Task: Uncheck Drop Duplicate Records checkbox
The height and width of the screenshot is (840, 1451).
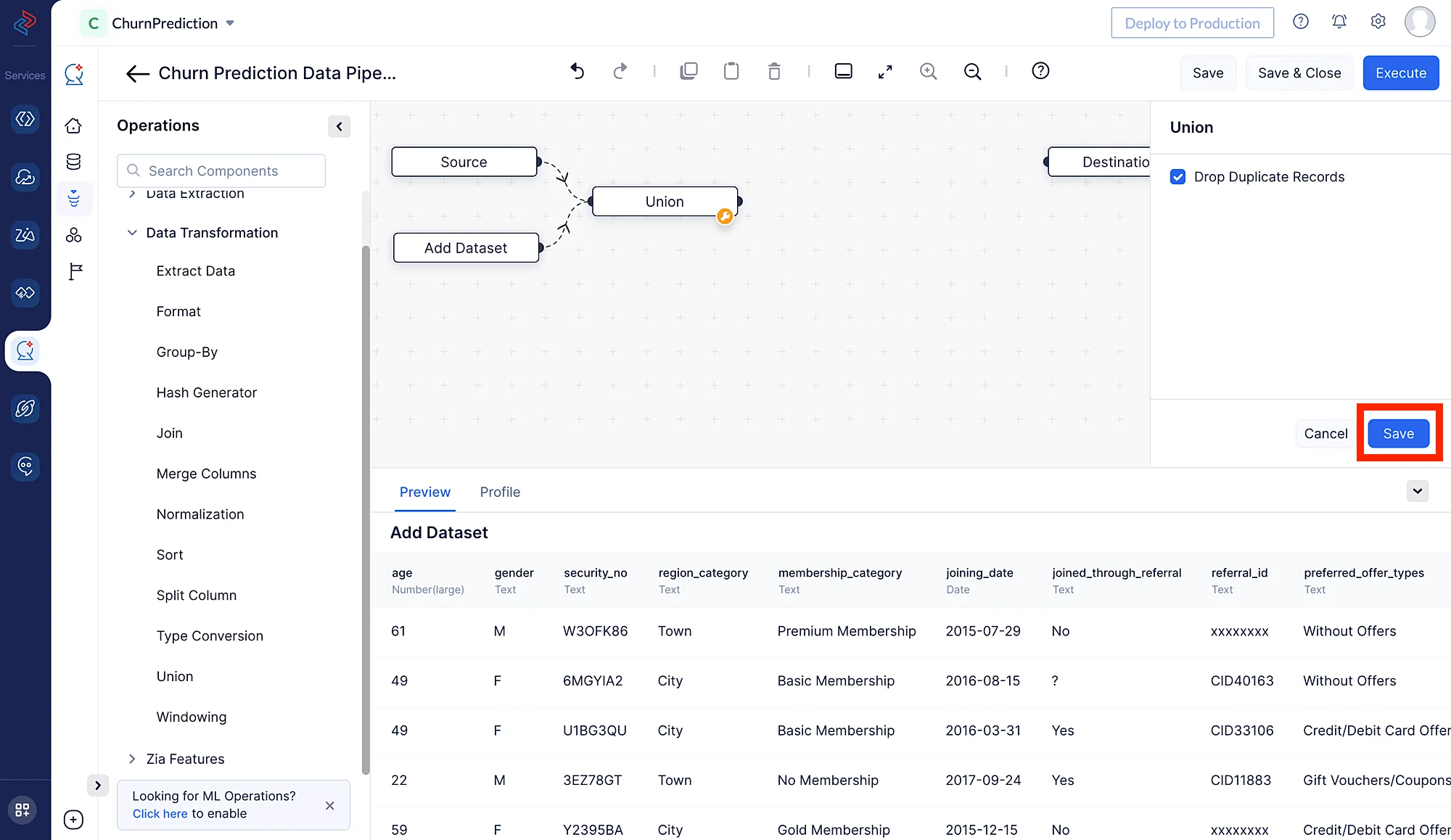Action: [x=1178, y=177]
